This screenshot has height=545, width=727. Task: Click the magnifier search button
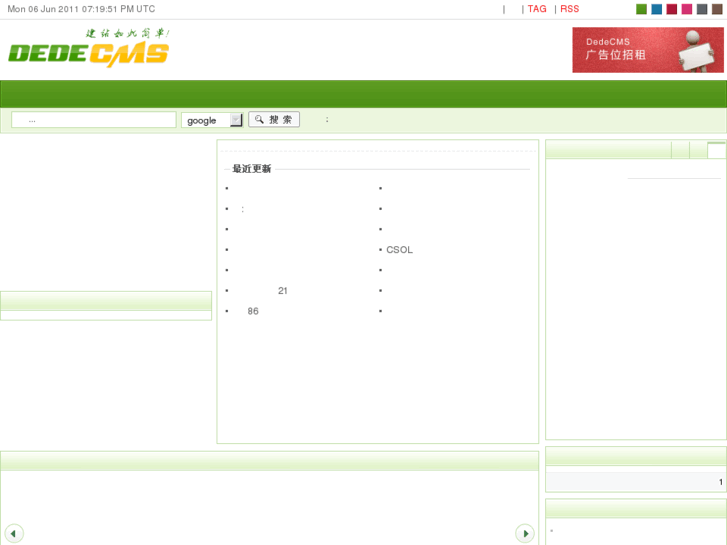(x=274, y=119)
